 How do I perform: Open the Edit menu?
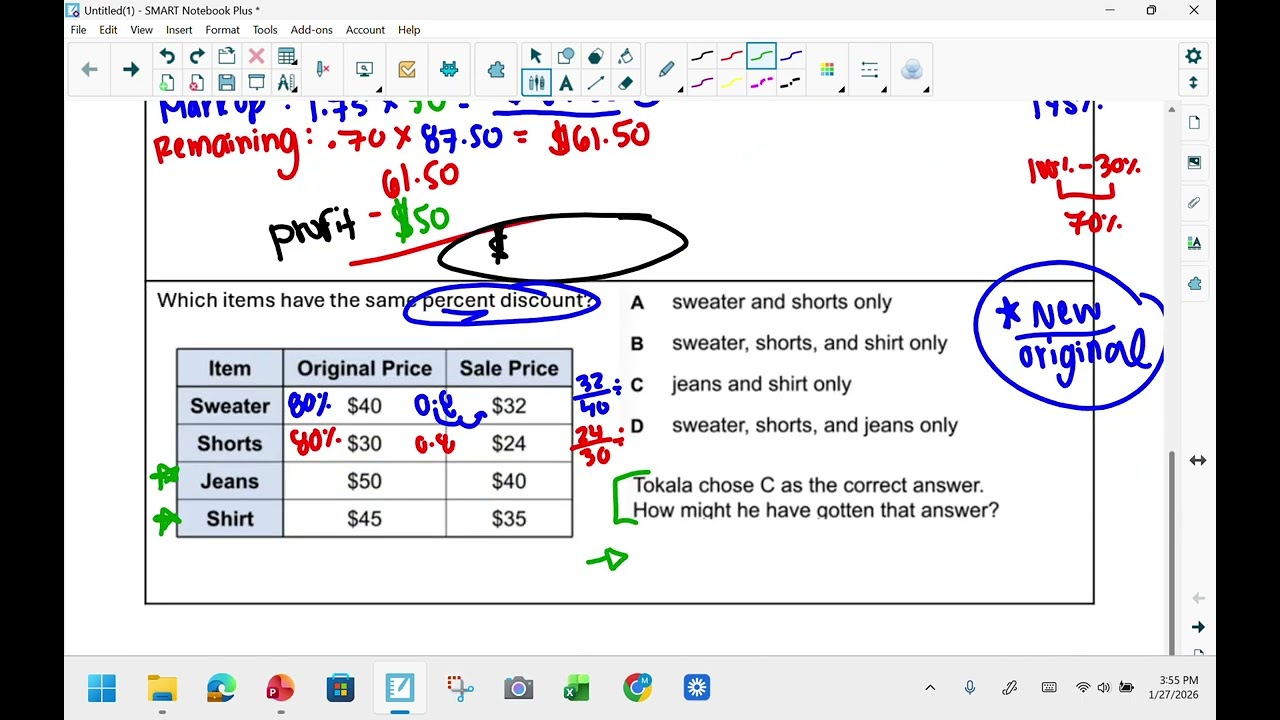click(108, 30)
